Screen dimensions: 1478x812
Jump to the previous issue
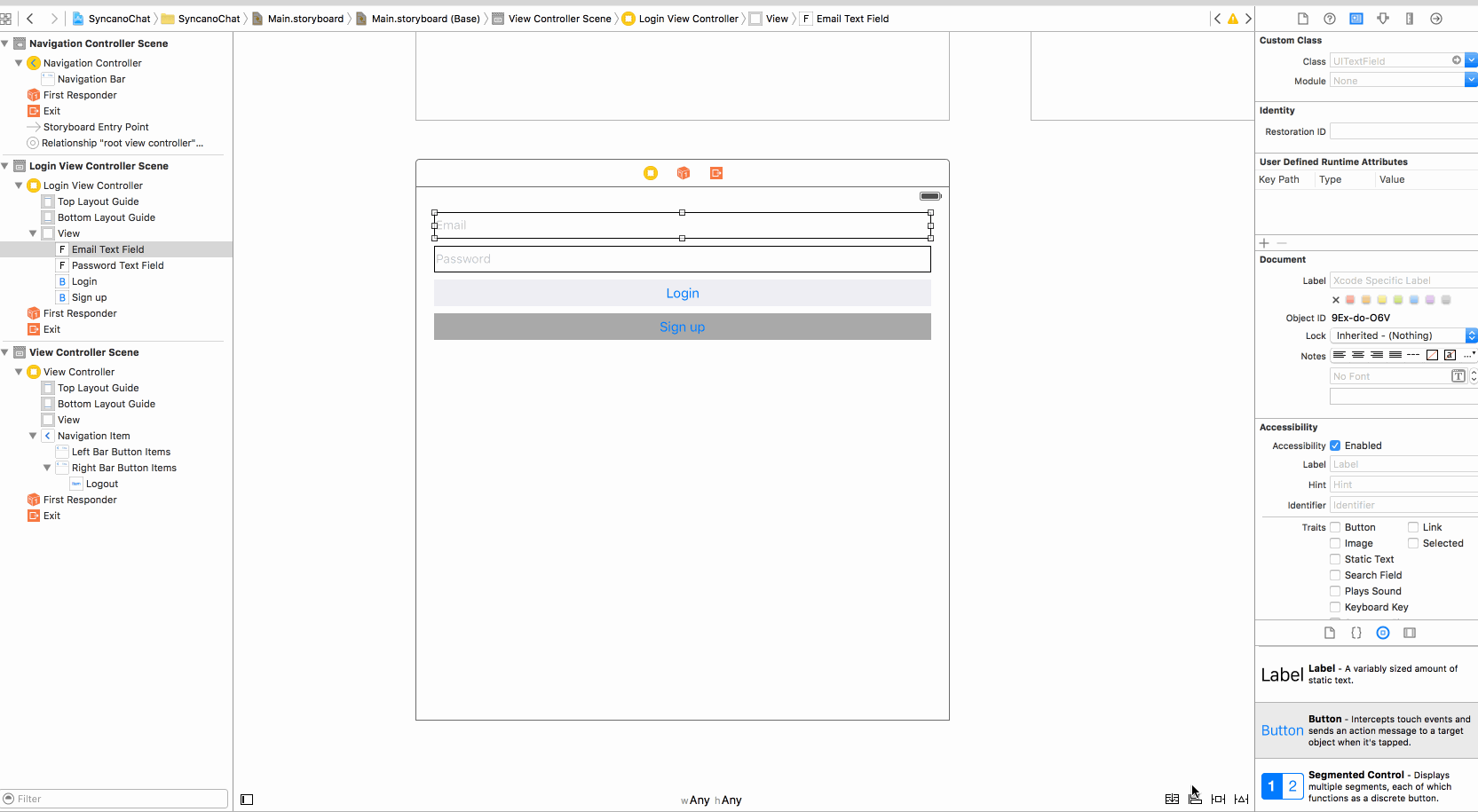[1217, 19]
